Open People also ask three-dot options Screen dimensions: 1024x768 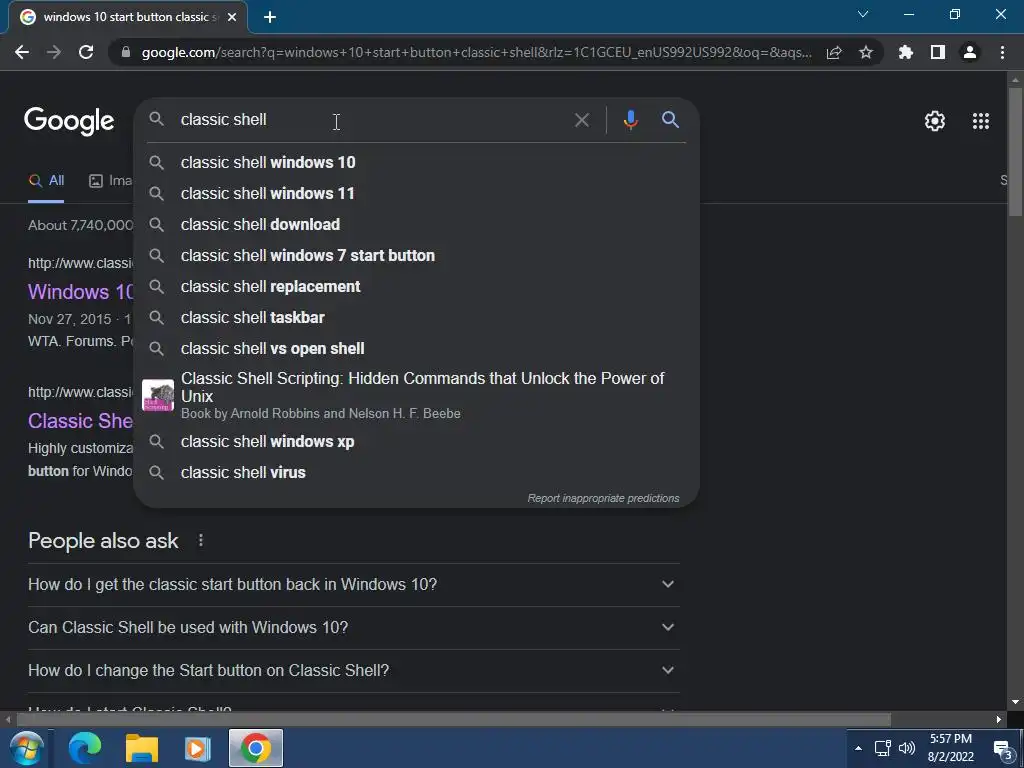(200, 541)
